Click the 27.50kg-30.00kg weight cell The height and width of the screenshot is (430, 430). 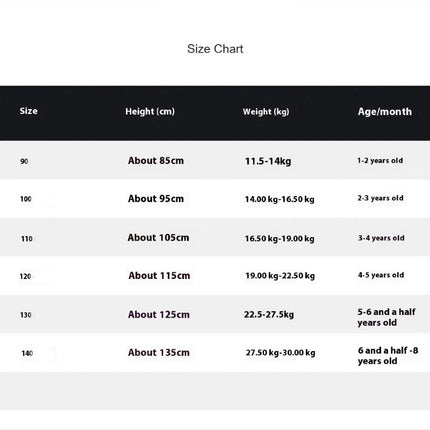(x=281, y=353)
